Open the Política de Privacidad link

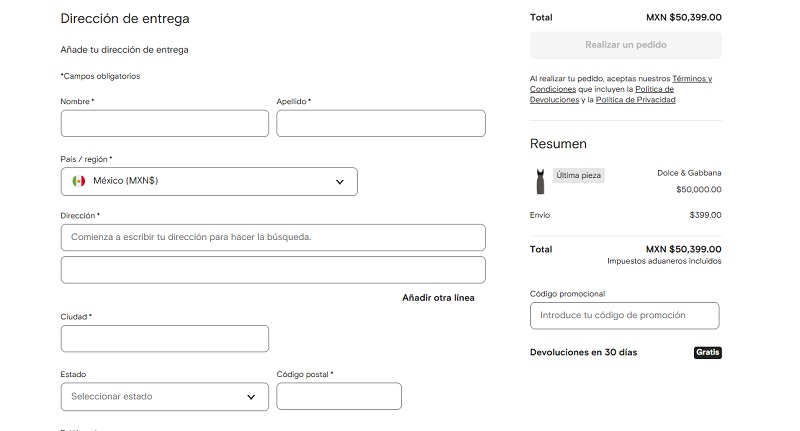point(636,100)
